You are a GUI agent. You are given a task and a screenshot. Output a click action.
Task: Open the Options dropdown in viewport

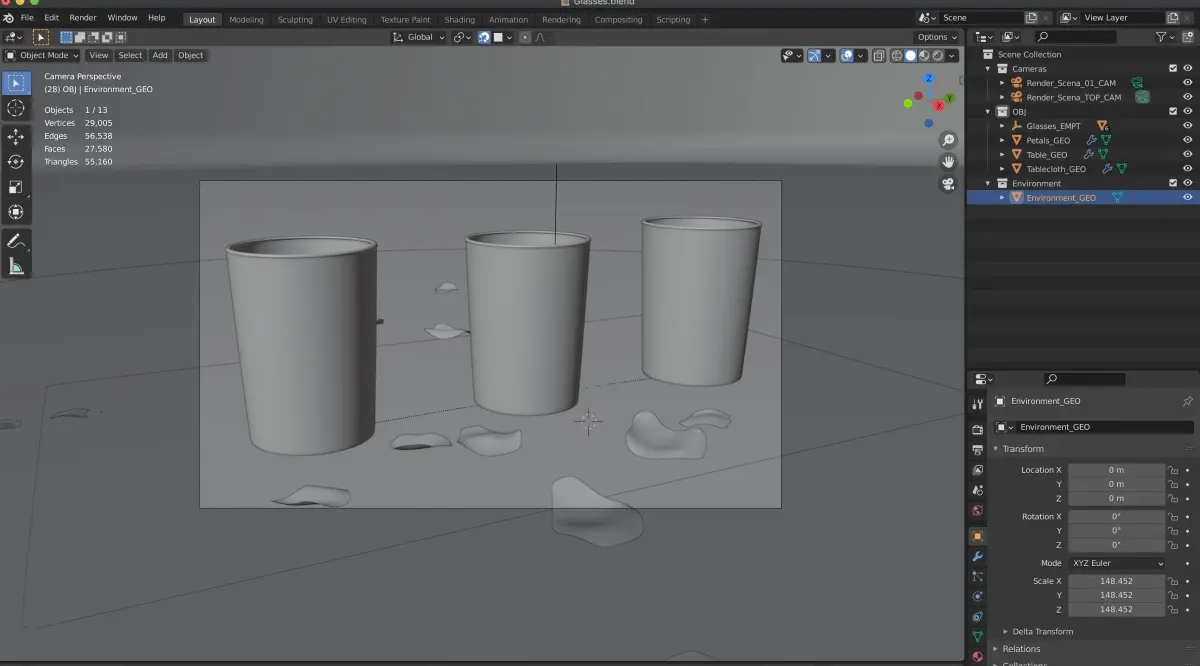click(x=937, y=37)
